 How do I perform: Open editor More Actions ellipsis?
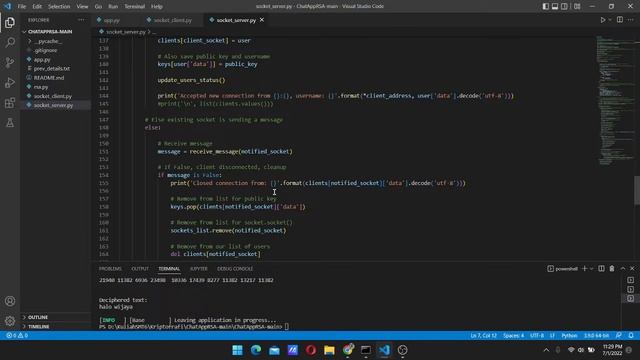click(631, 20)
